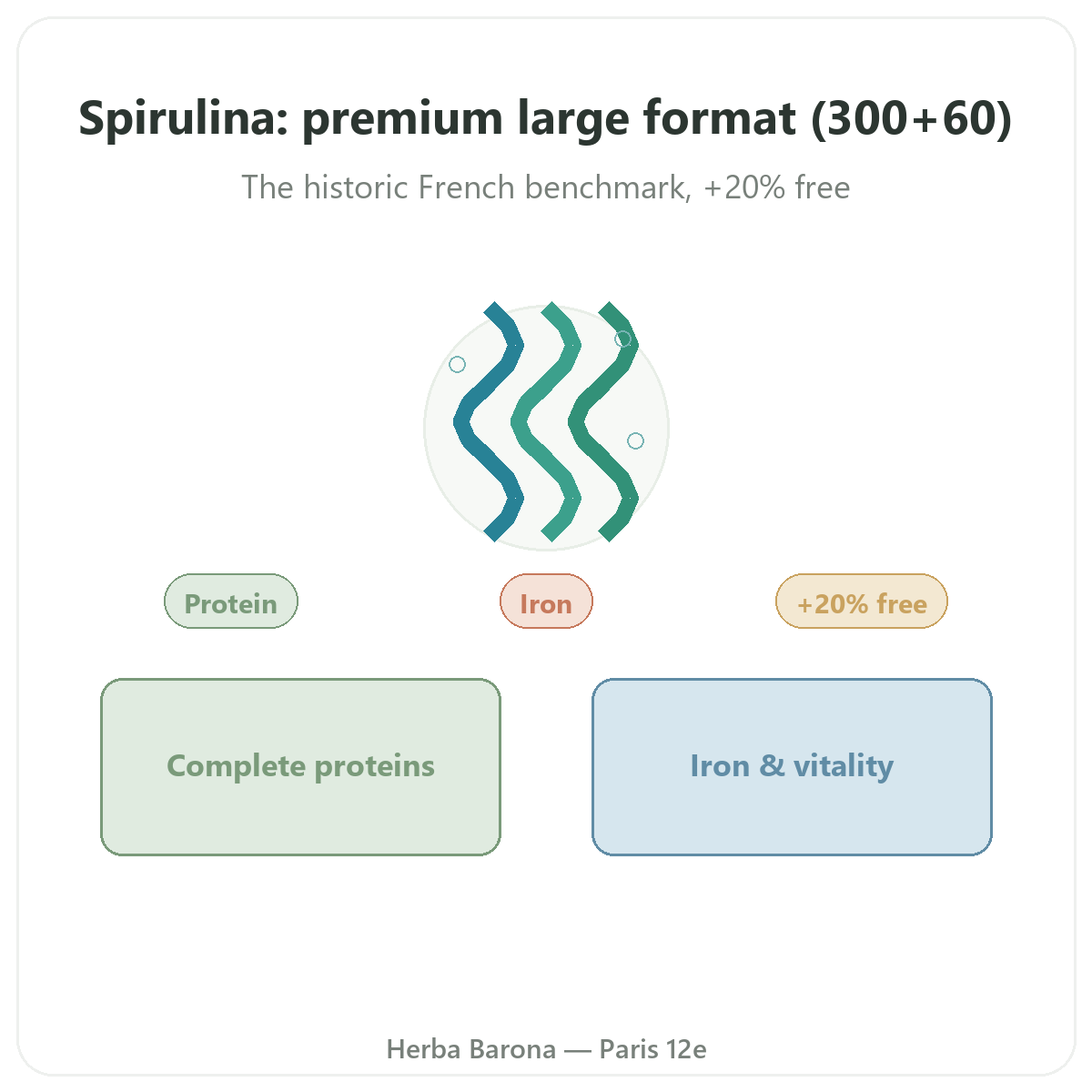The height and width of the screenshot is (1092, 1092).
Task: Click the historic French benchmark subtitle
Action: (x=546, y=187)
